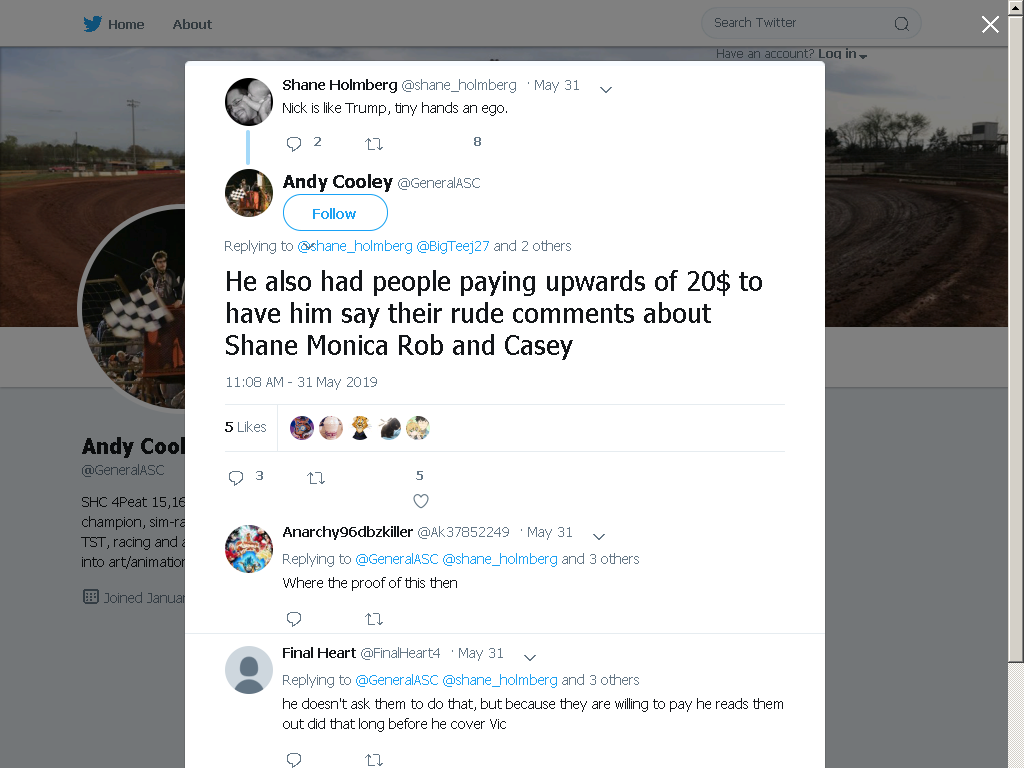Screen dimensions: 1024x768
Task: Click the search magnifier icon
Action: 901,24
